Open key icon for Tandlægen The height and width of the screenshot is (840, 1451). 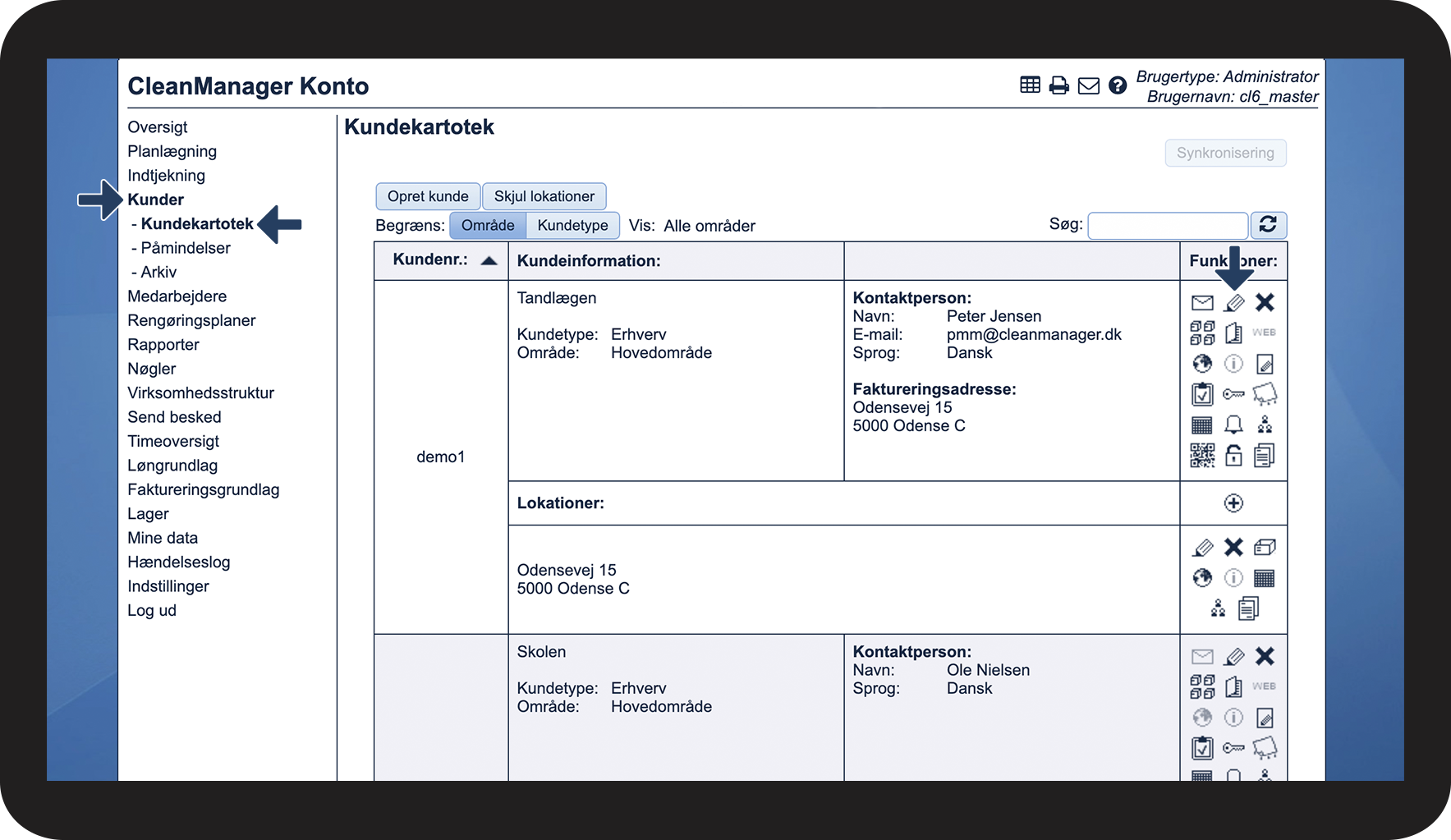(x=1233, y=394)
